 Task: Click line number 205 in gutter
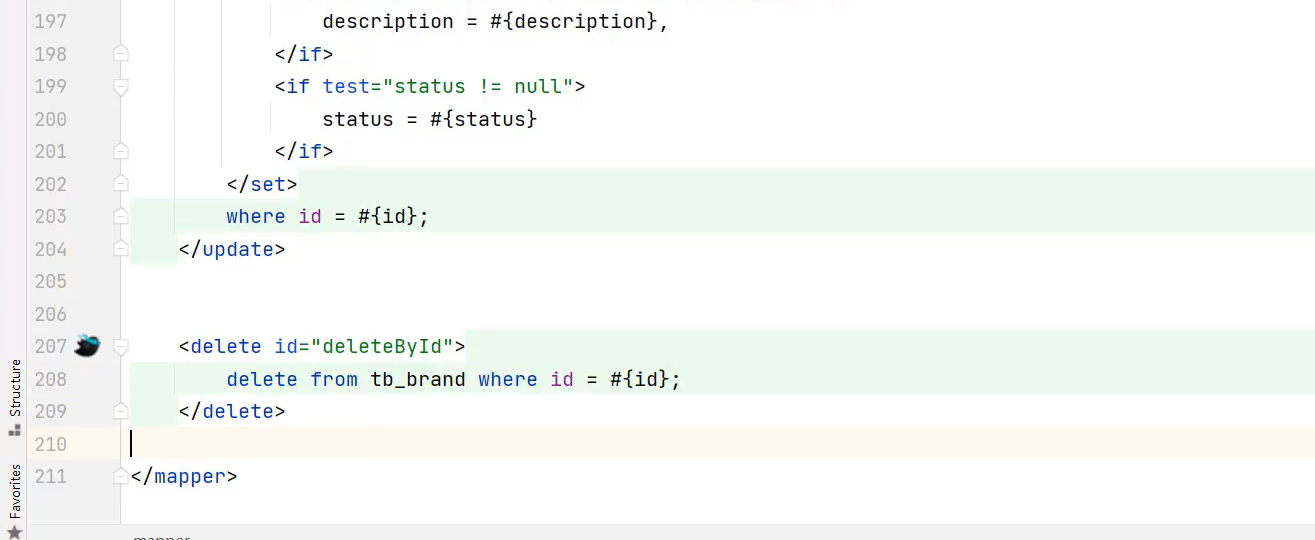click(x=50, y=282)
